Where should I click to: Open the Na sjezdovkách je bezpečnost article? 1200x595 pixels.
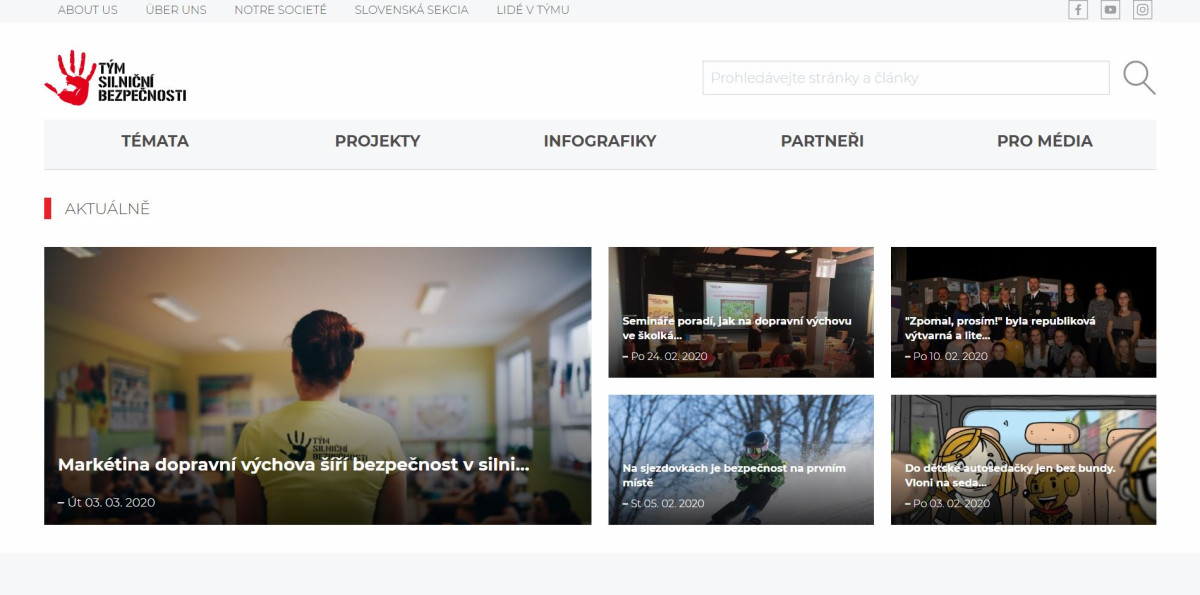(741, 460)
